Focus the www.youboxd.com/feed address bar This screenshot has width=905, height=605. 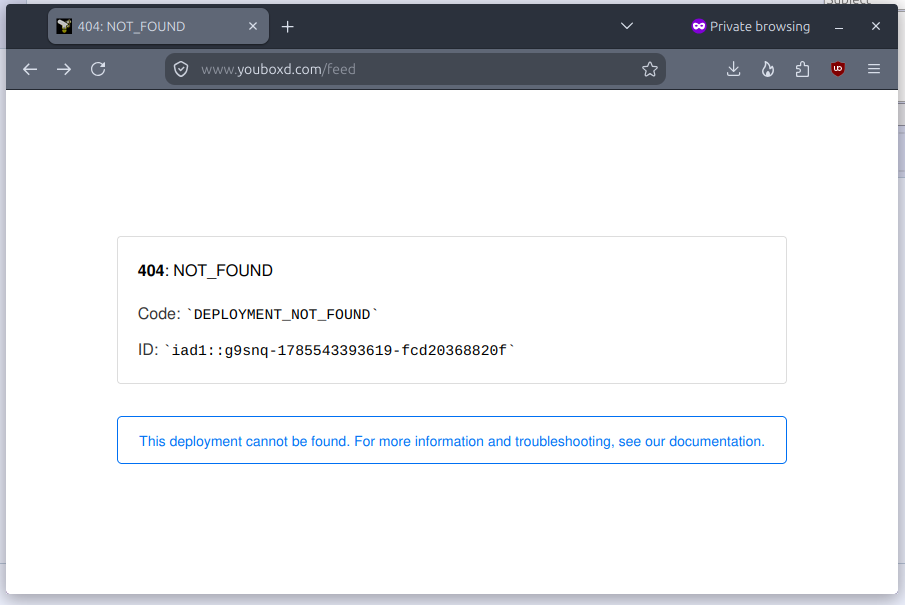pyautogui.click(x=416, y=69)
